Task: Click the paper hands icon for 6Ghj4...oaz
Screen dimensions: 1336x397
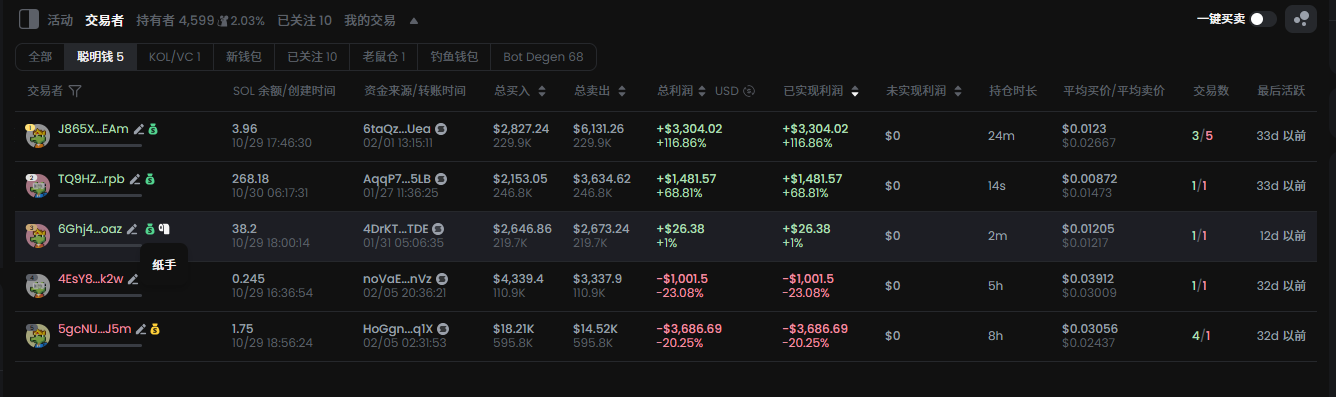Action: point(164,229)
